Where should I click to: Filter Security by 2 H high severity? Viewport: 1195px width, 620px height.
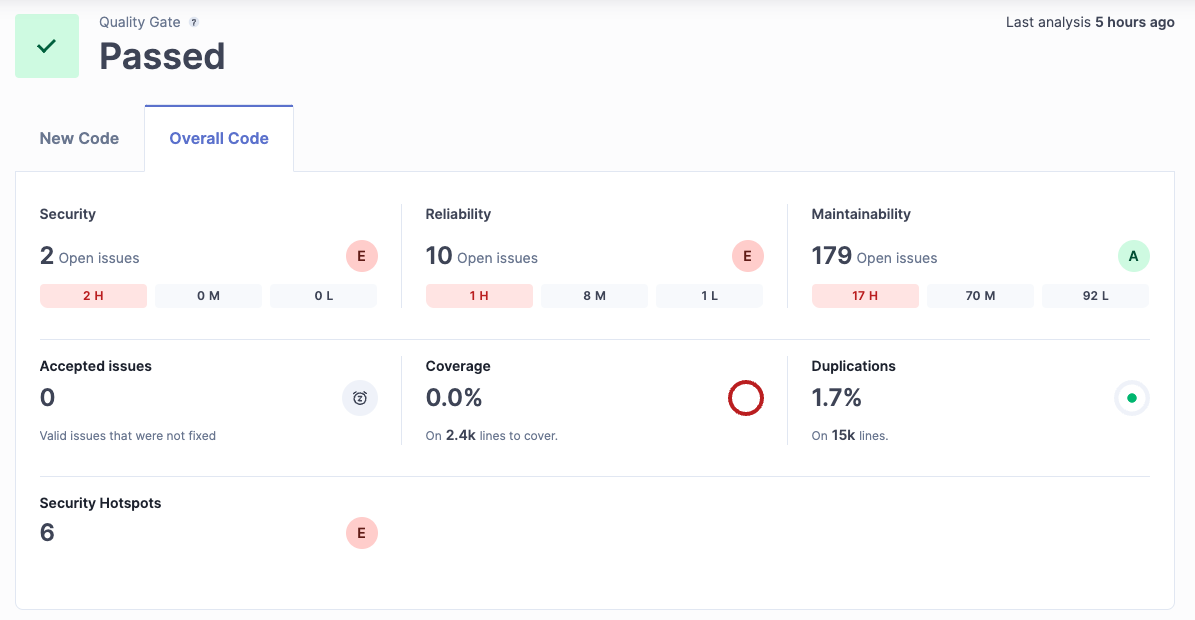point(93,296)
